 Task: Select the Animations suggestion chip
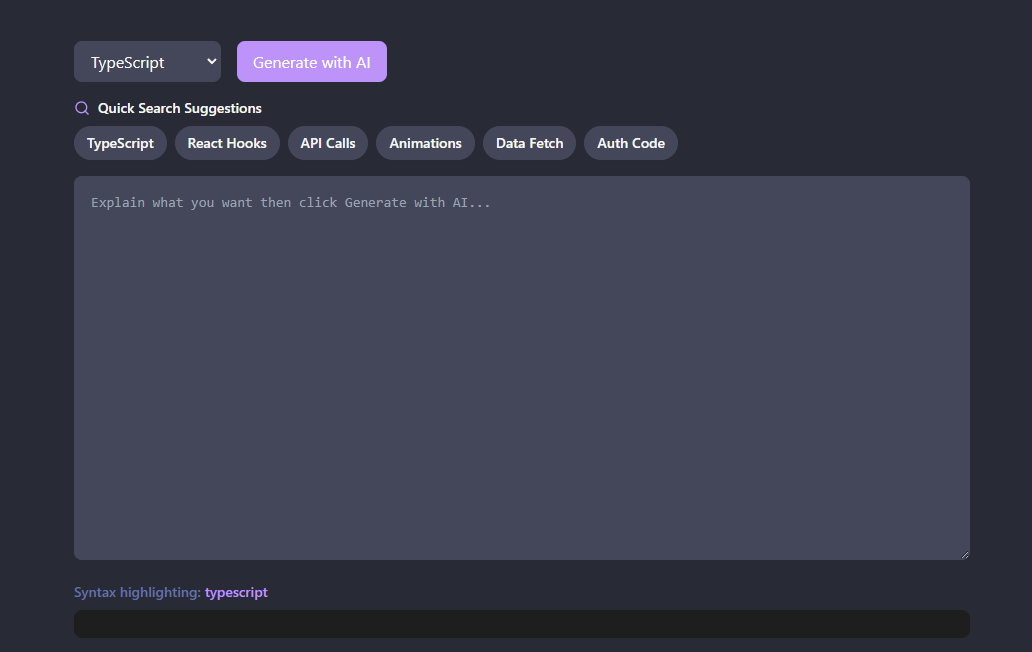click(x=425, y=143)
